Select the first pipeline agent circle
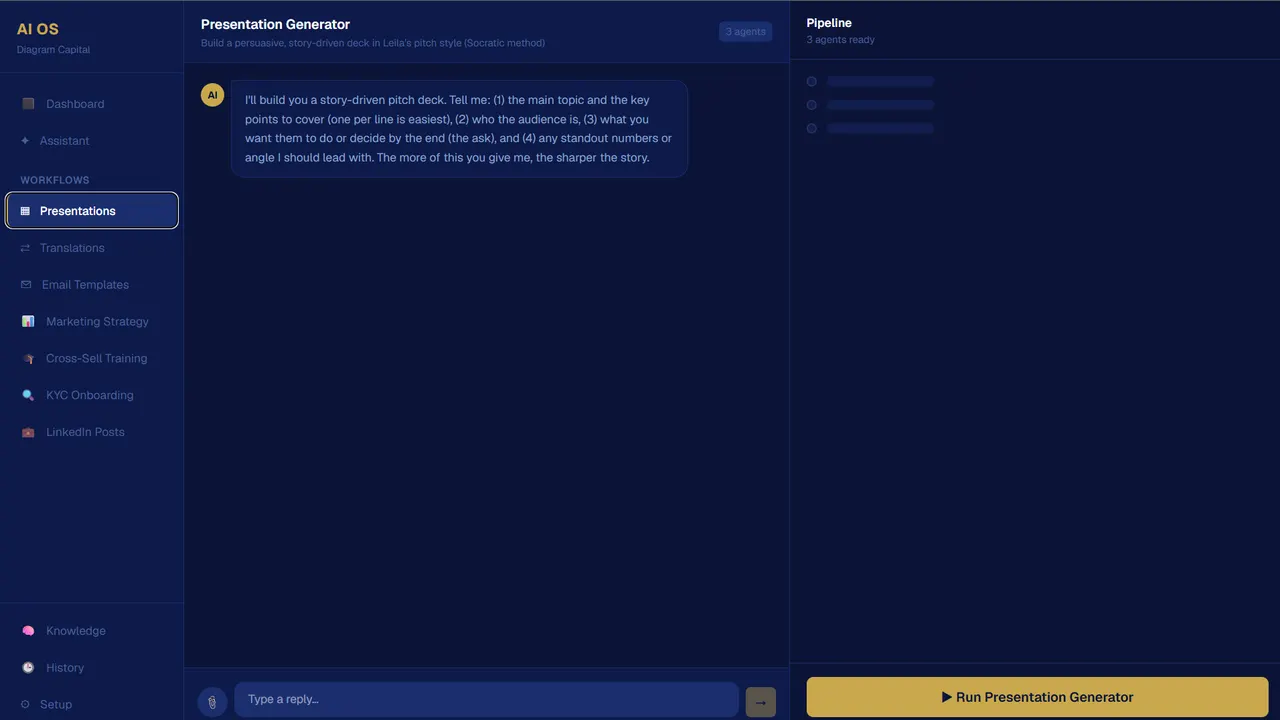Image resolution: width=1280 pixels, height=720 pixels. [812, 81]
